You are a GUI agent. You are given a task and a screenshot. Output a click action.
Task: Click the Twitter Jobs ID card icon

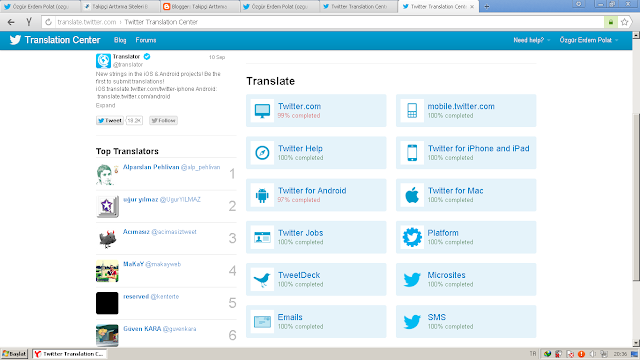262,237
